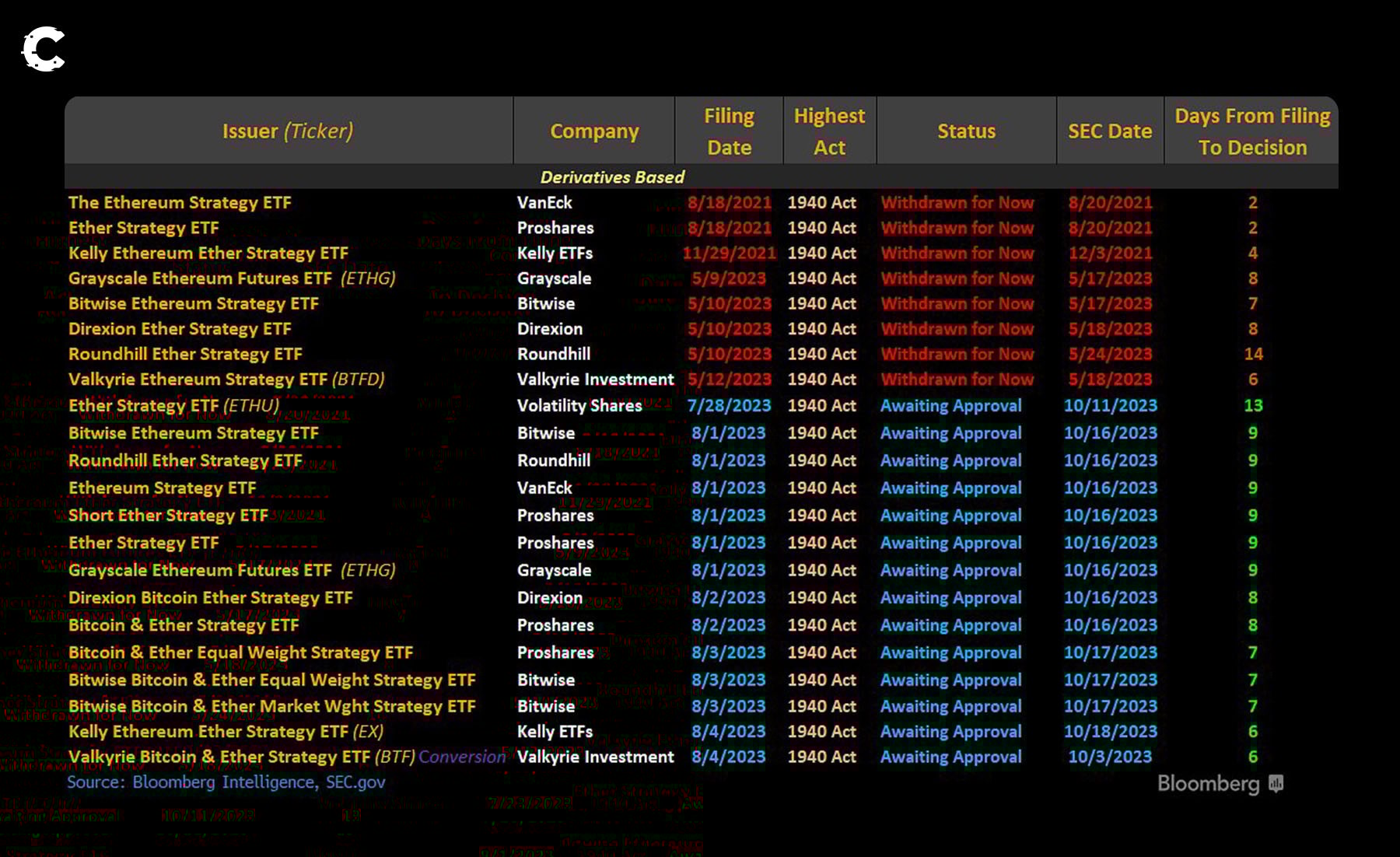Click Bitwise Bitcoin & Ether Market Wght Strategy ETF
The height and width of the screenshot is (857, 1400).
coord(271,706)
